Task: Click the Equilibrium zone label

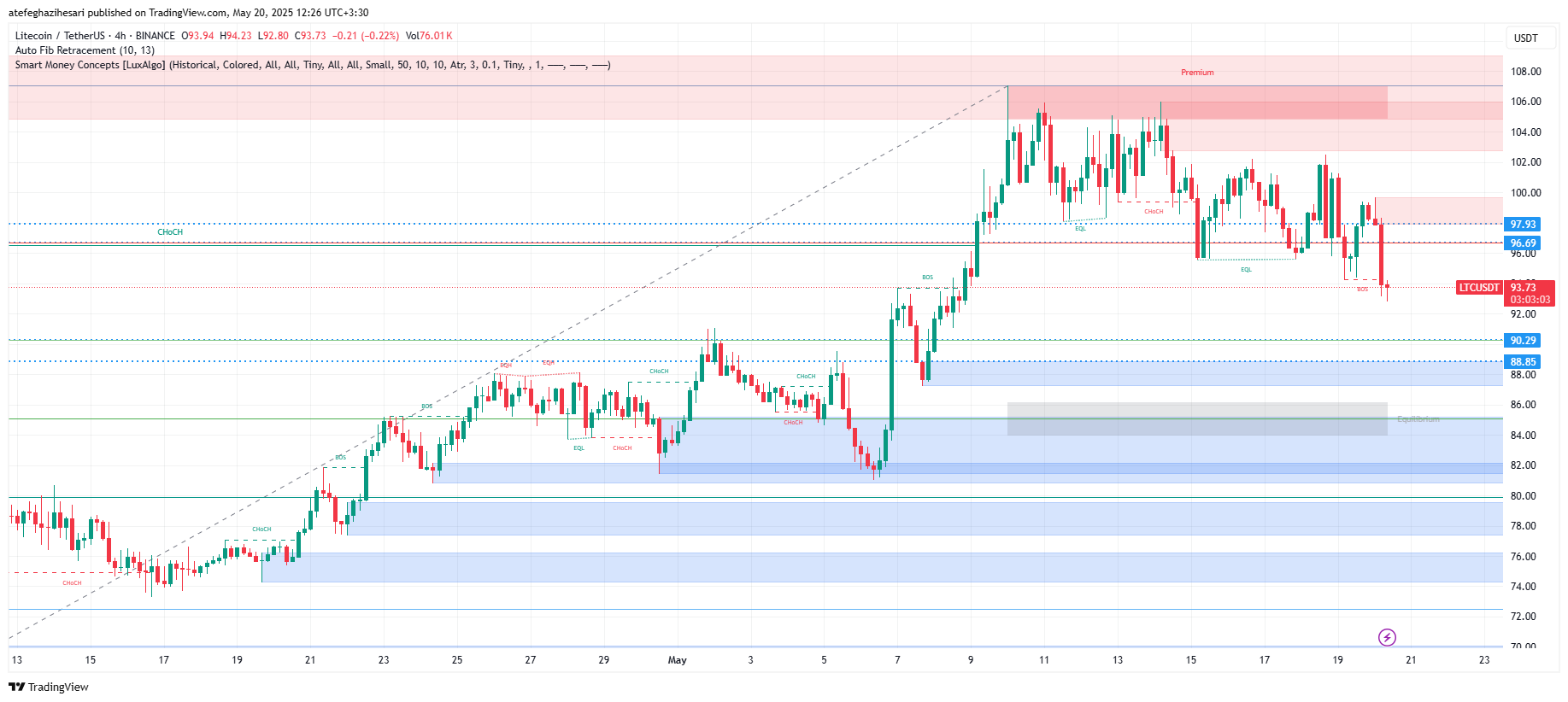Action: click(1418, 419)
